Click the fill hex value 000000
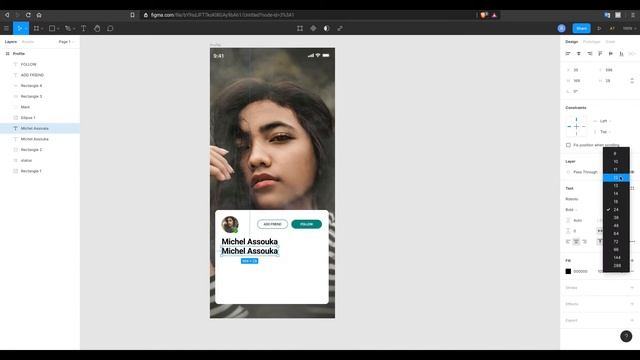 580,271
